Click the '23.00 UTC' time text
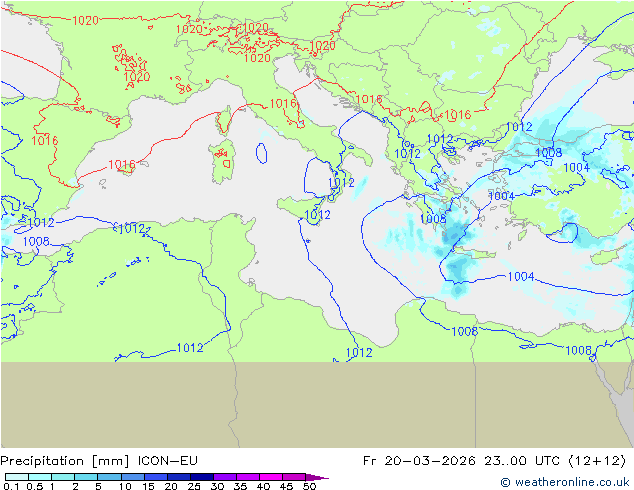634x490 pixels. 522,460
